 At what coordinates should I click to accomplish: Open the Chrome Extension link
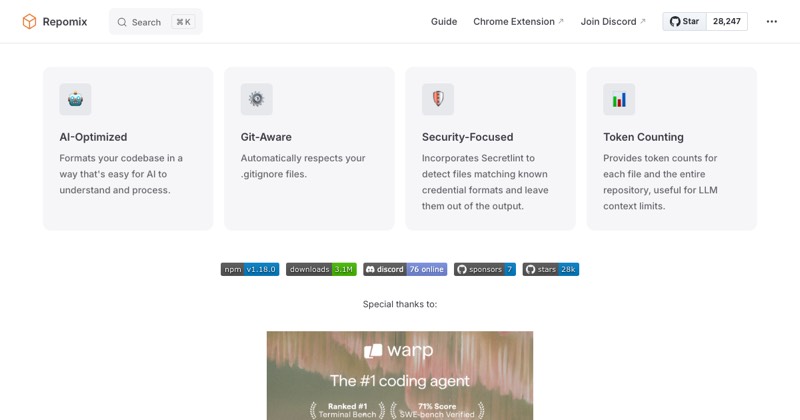point(518,21)
